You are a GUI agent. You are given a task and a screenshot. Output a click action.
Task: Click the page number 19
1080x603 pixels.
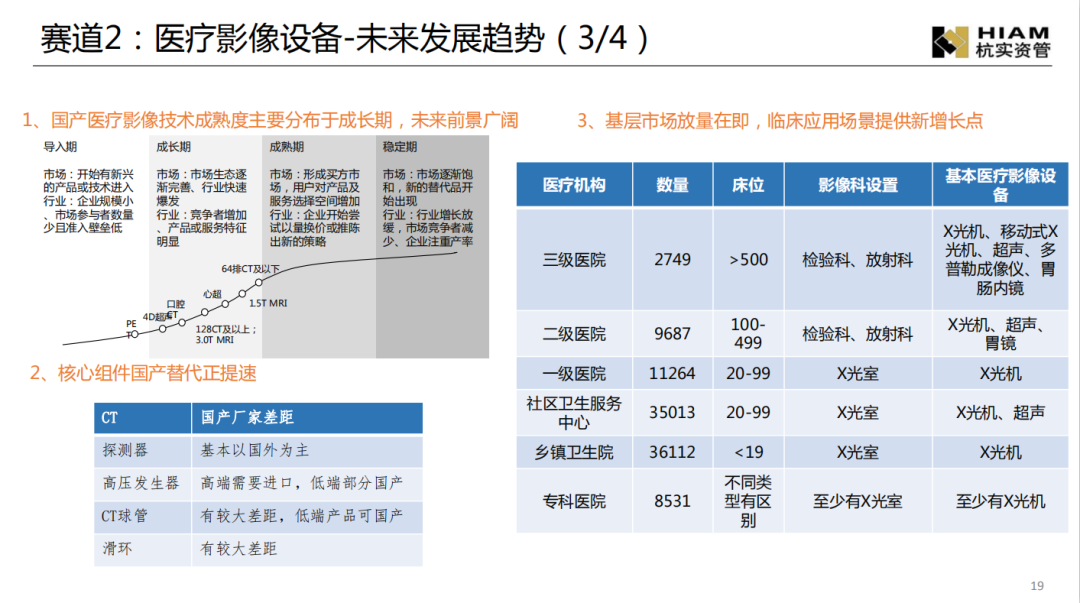1036,585
